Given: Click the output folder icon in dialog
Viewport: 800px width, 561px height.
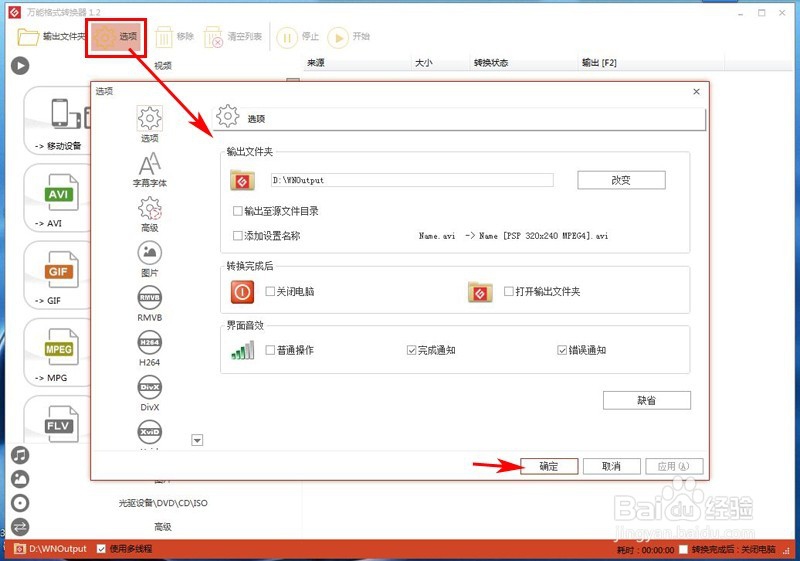Looking at the screenshot, I should pos(242,180).
